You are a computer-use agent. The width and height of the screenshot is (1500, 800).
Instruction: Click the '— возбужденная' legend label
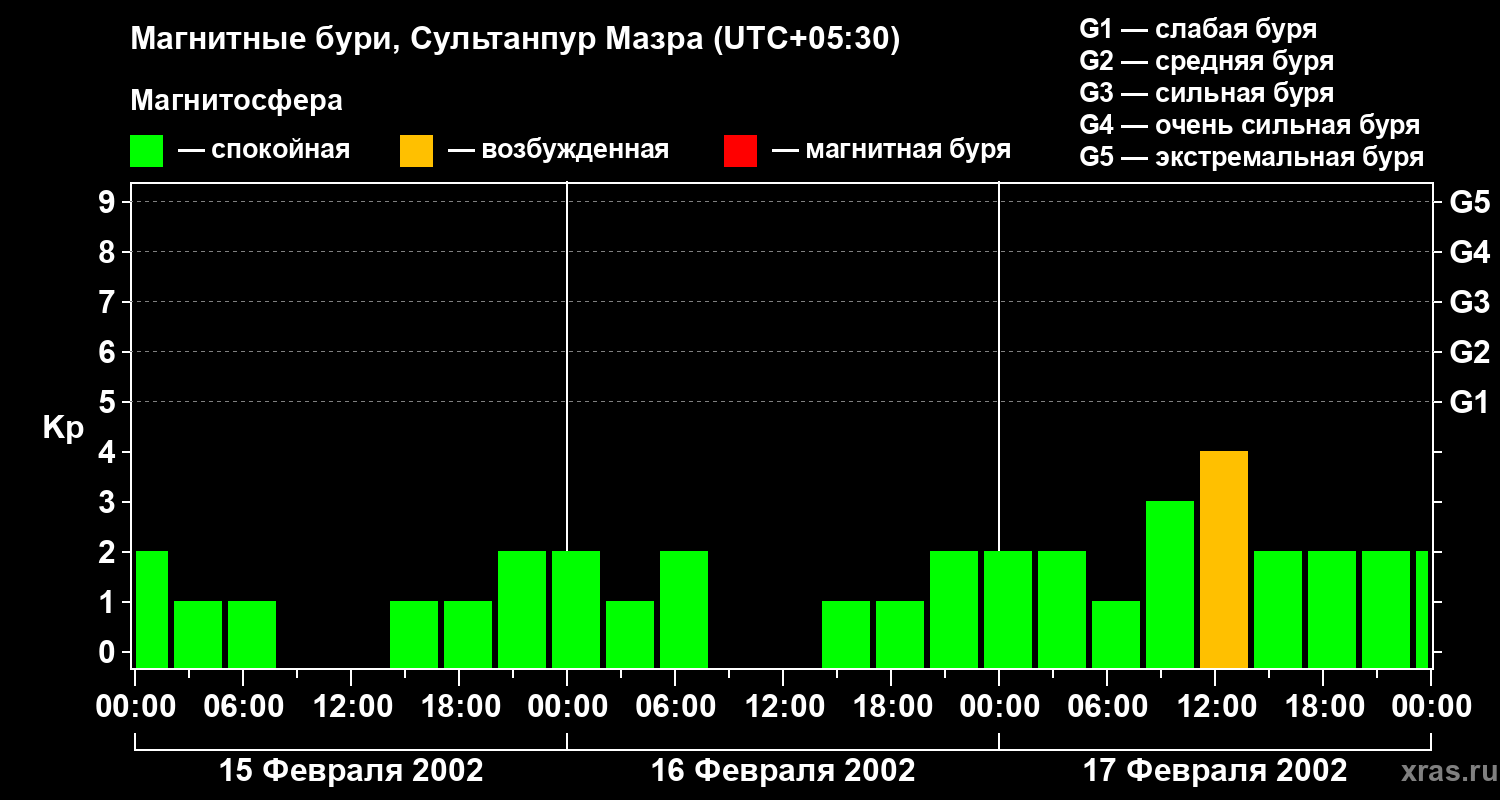[558, 151]
